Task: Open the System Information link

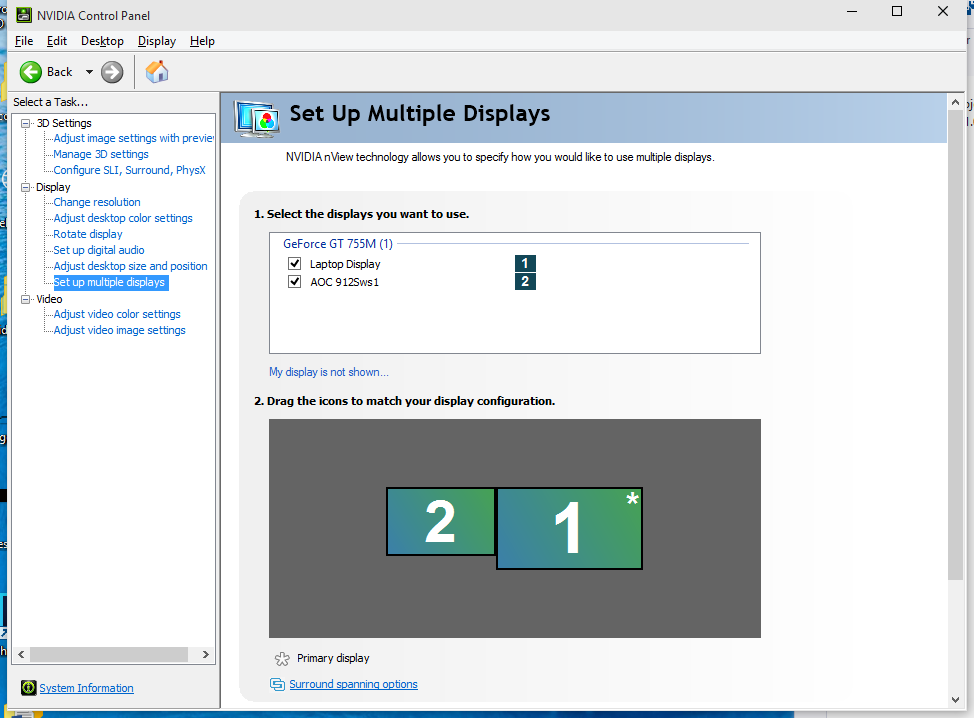Action: point(86,688)
